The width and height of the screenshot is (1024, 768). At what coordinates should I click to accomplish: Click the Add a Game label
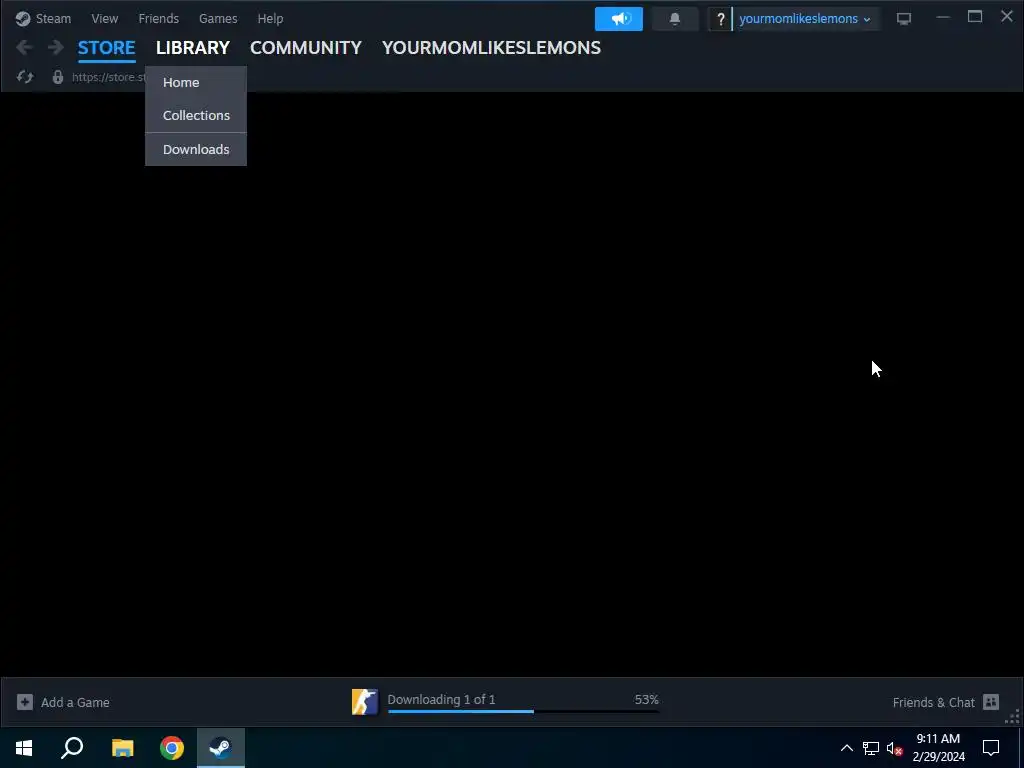[x=75, y=702]
